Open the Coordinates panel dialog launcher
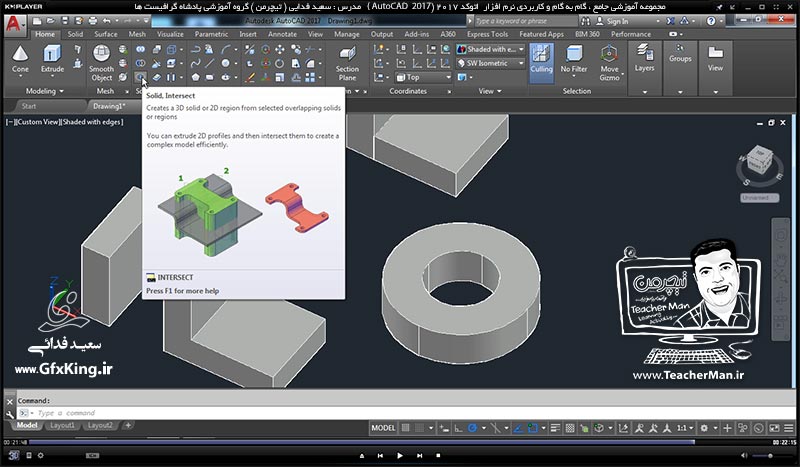800x467 pixels. (449, 91)
